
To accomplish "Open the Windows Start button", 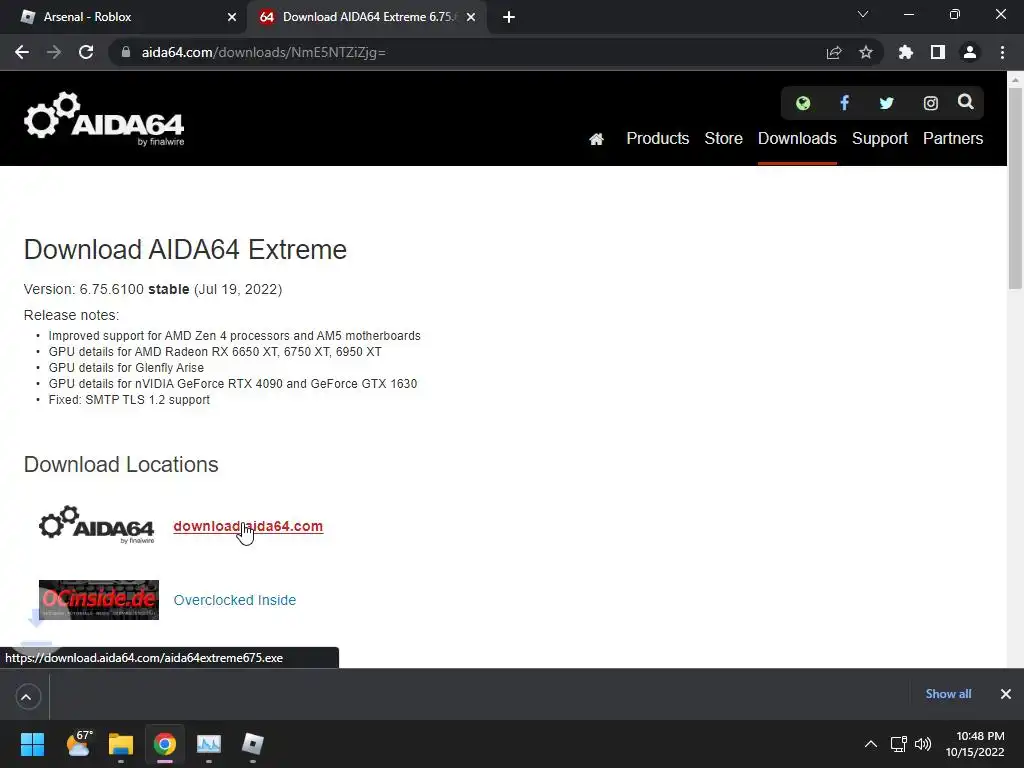I will click(x=32, y=744).
